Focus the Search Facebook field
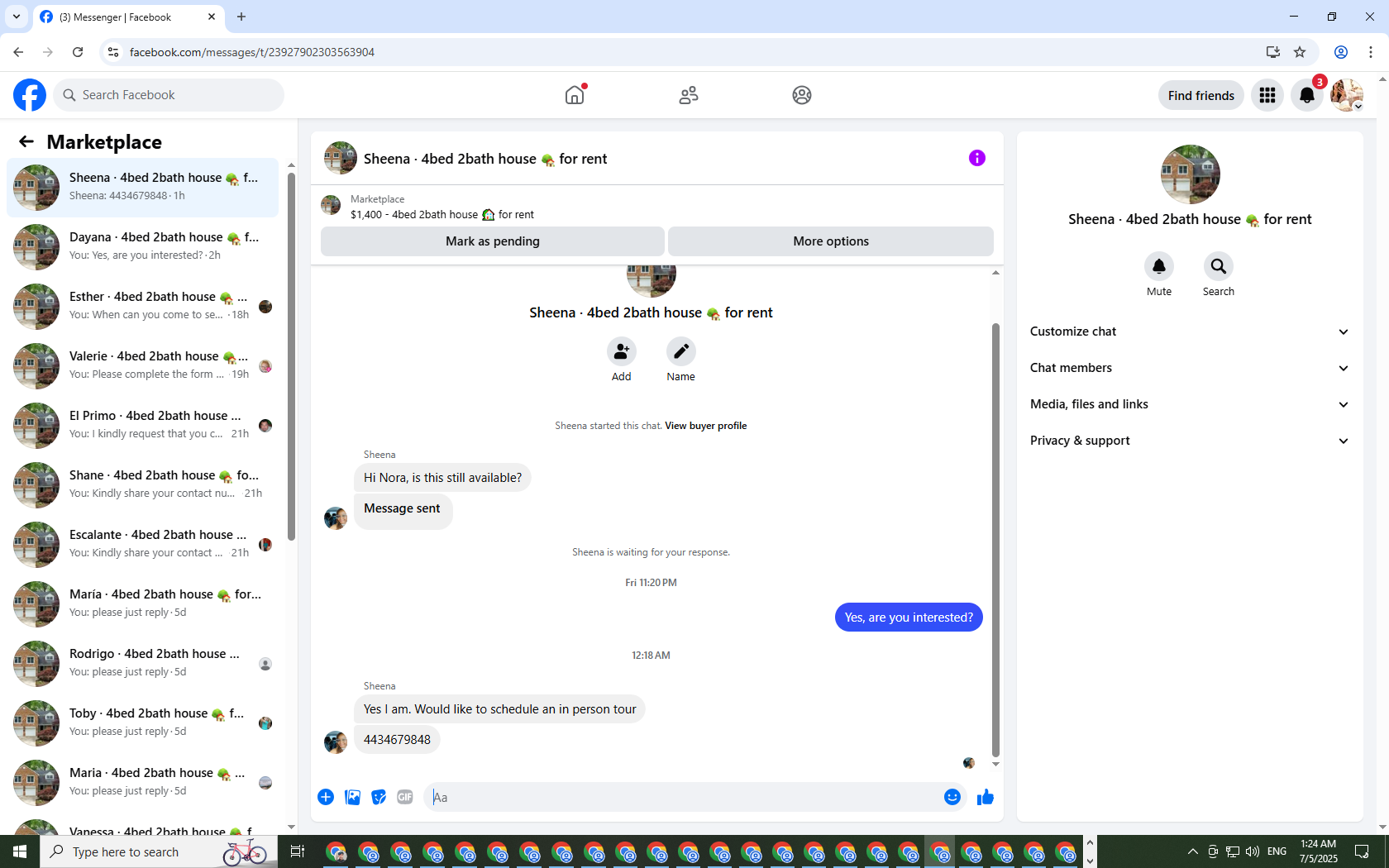Screen dimensions: 1389x868 click(169, 95)
